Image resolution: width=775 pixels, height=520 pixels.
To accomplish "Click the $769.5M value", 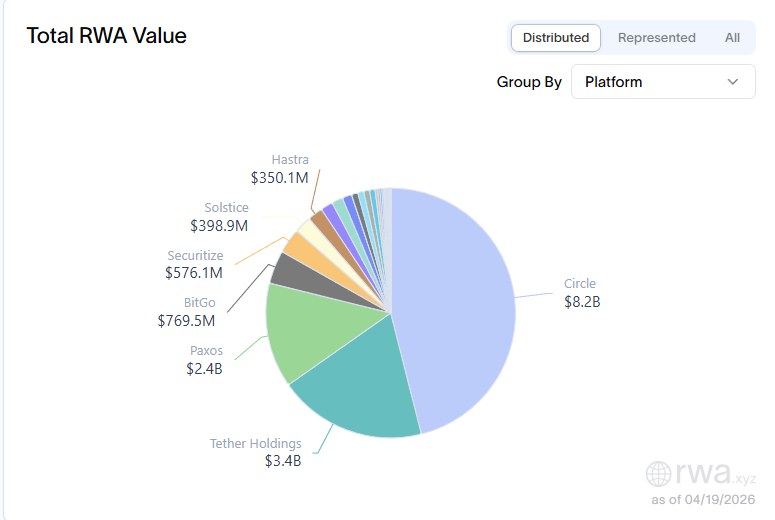I will 186,321.
